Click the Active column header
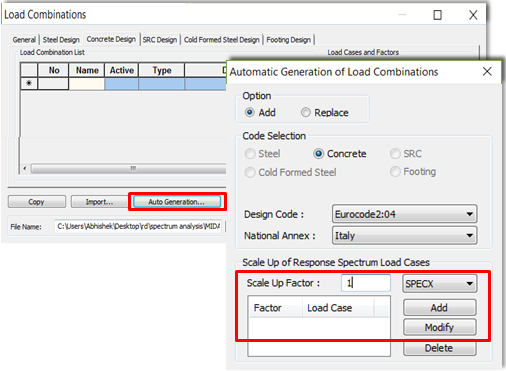506x371 pixels. [122, 70]
